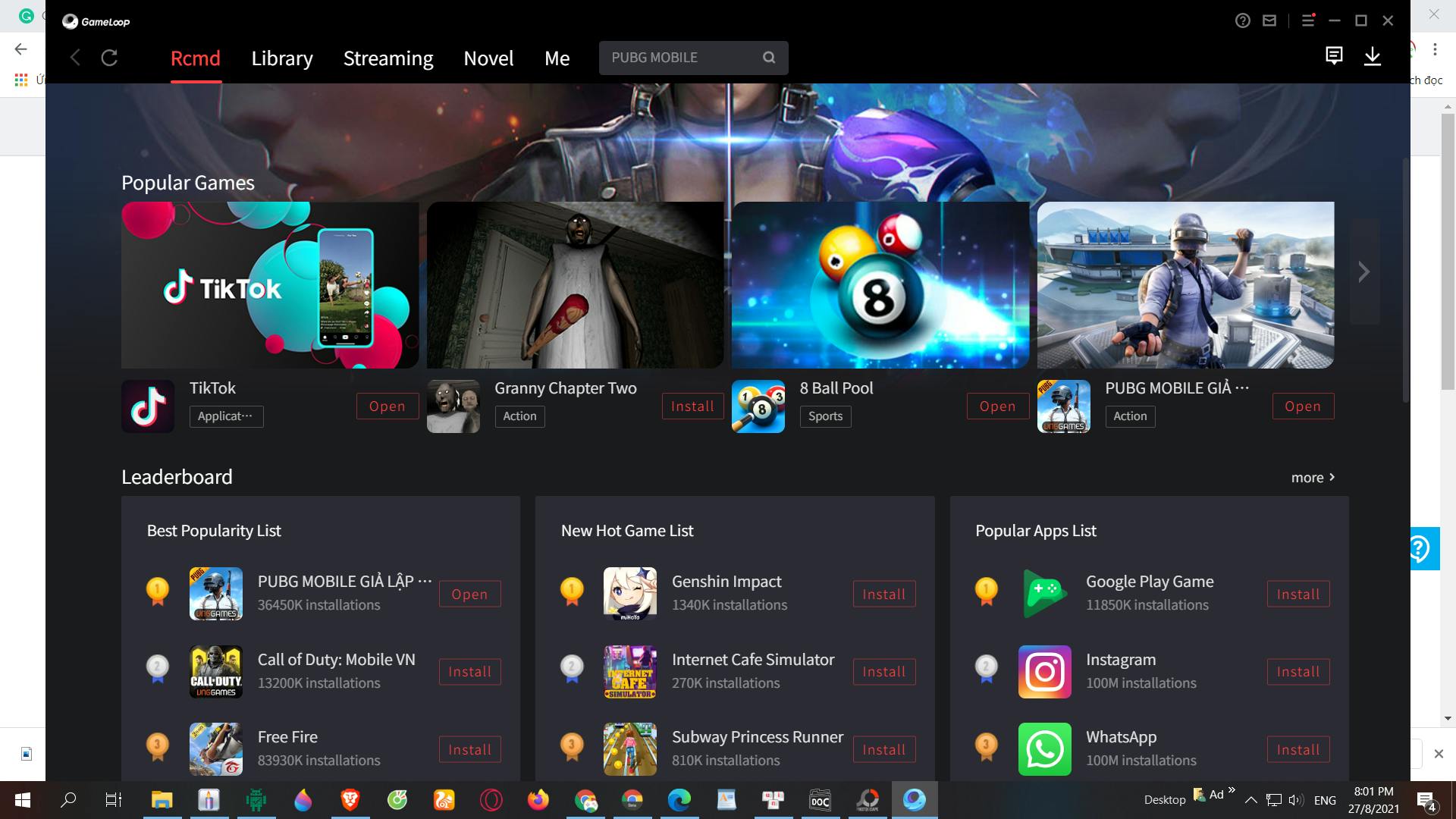Viewport: 1456px width, 819px height.
Task: Click the Genshin Impact icon
Action: pyautogui.click(x=630, y=594)
